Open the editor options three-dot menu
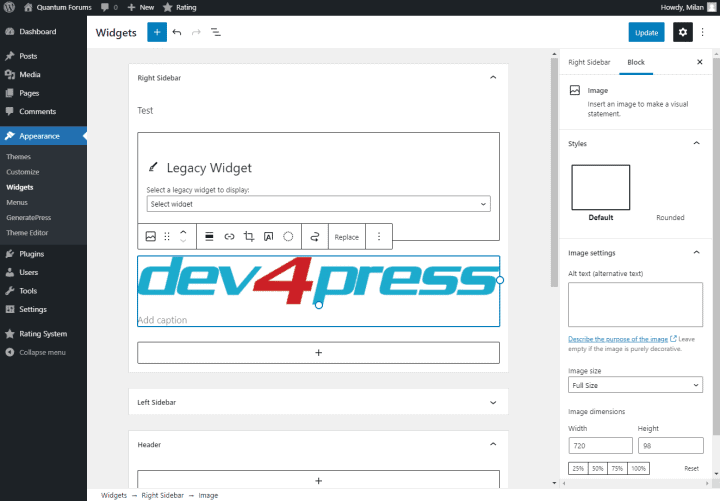This screenshot has height=501, width=720. (703, 32)
